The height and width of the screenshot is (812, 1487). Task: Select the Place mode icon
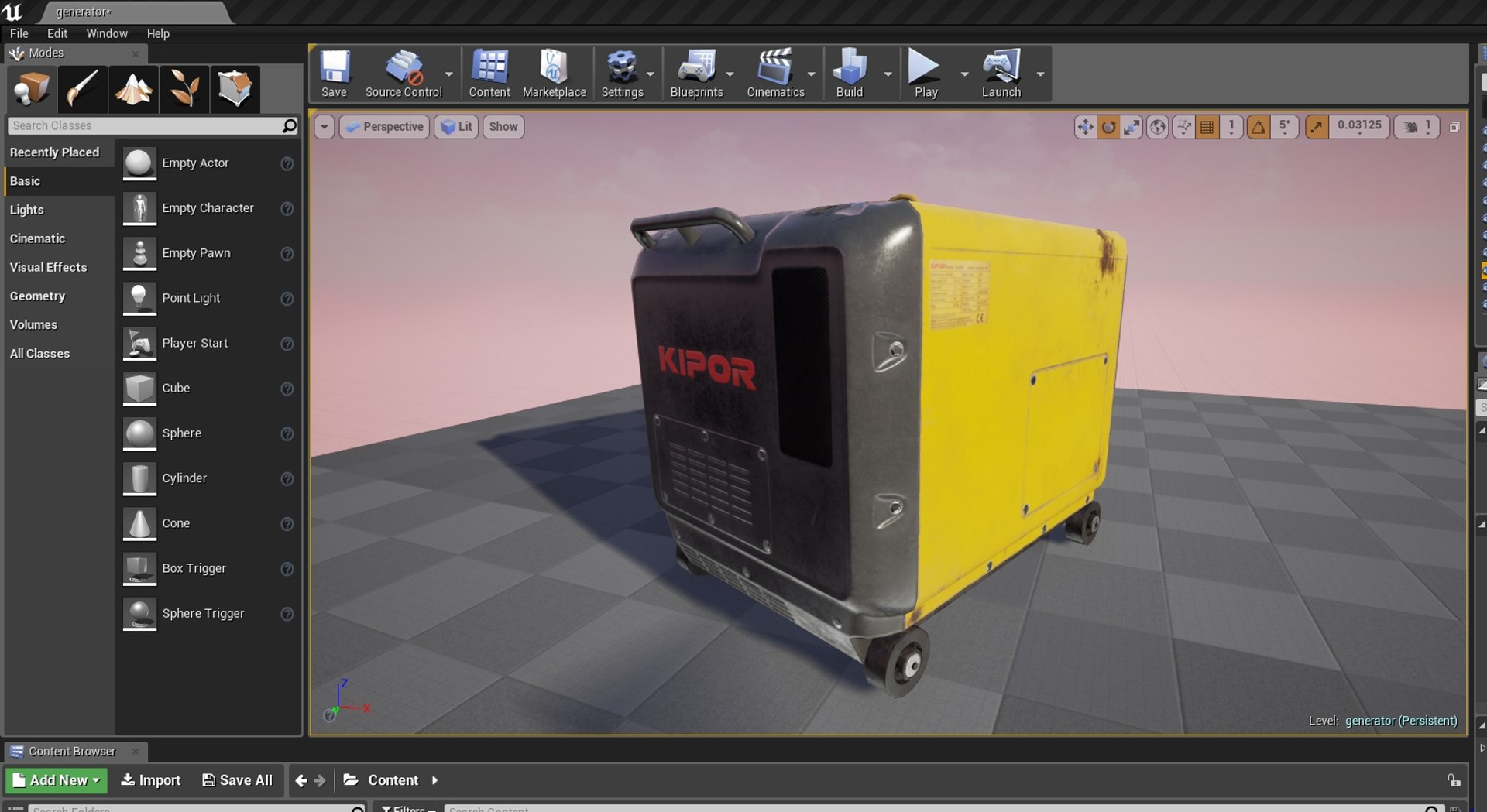tap(32, 89)
